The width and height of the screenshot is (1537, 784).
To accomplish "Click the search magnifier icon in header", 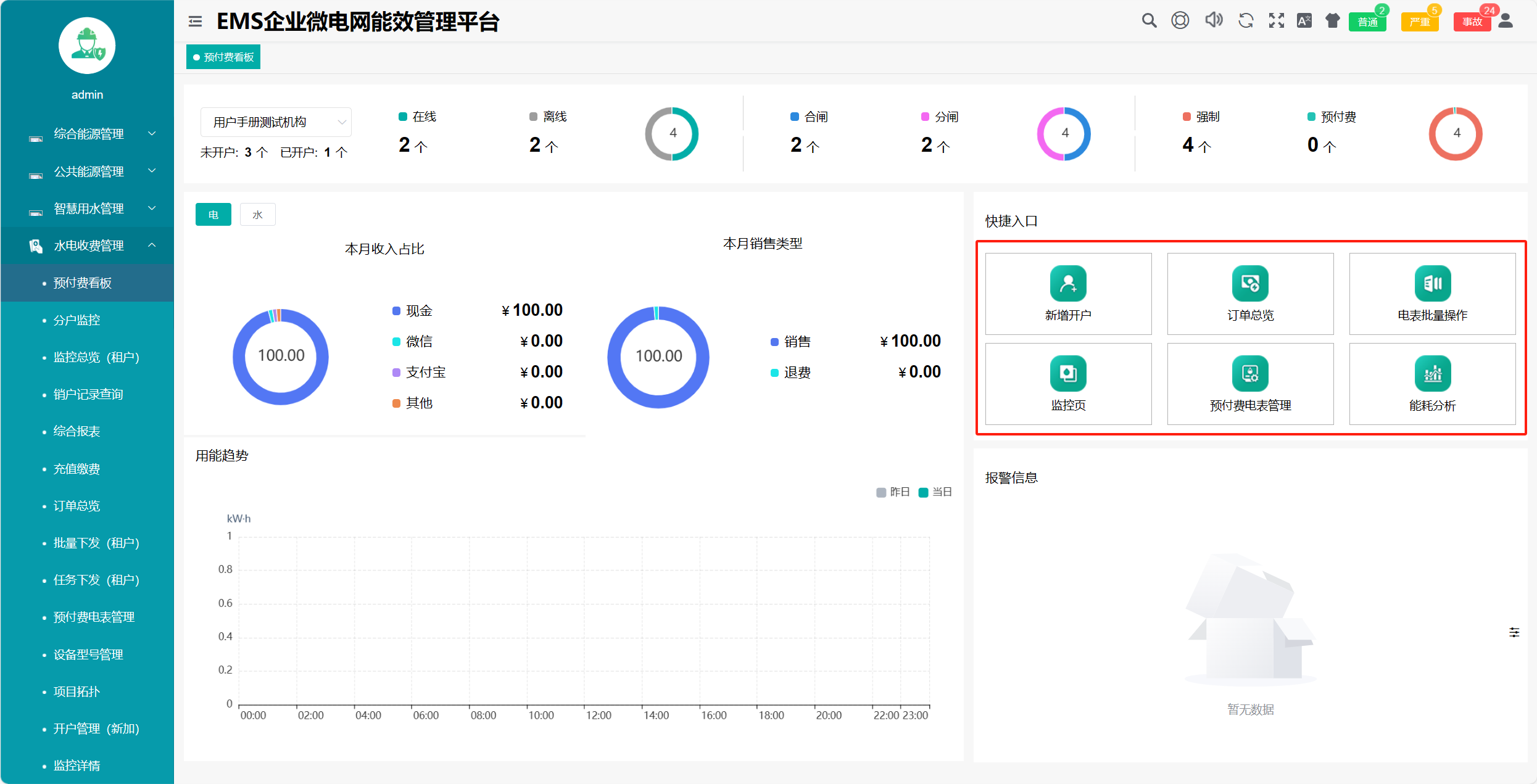I will (x=1148, y=21).
